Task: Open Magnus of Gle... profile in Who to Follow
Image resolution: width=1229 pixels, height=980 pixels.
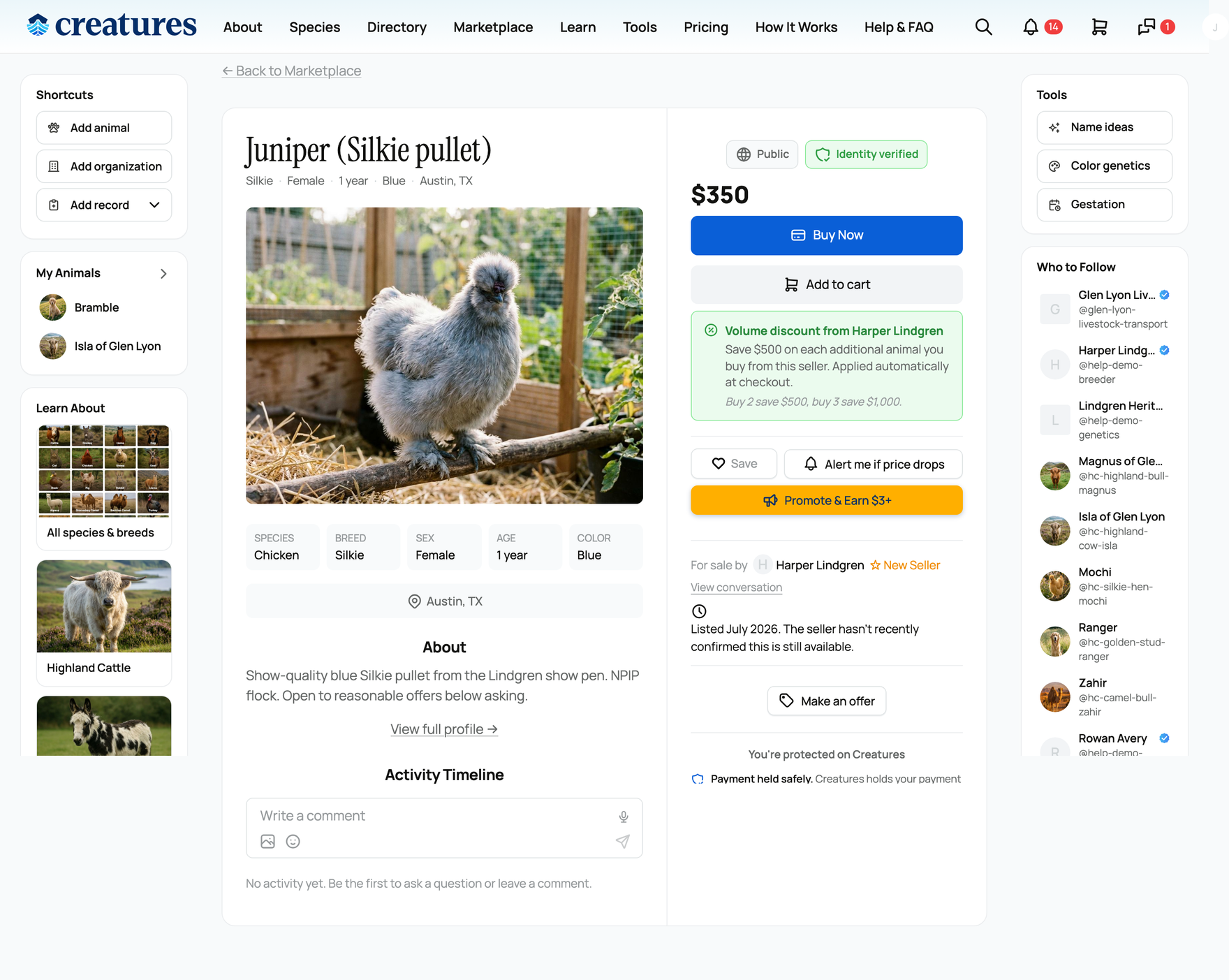Action: (x=1120, y=461)
